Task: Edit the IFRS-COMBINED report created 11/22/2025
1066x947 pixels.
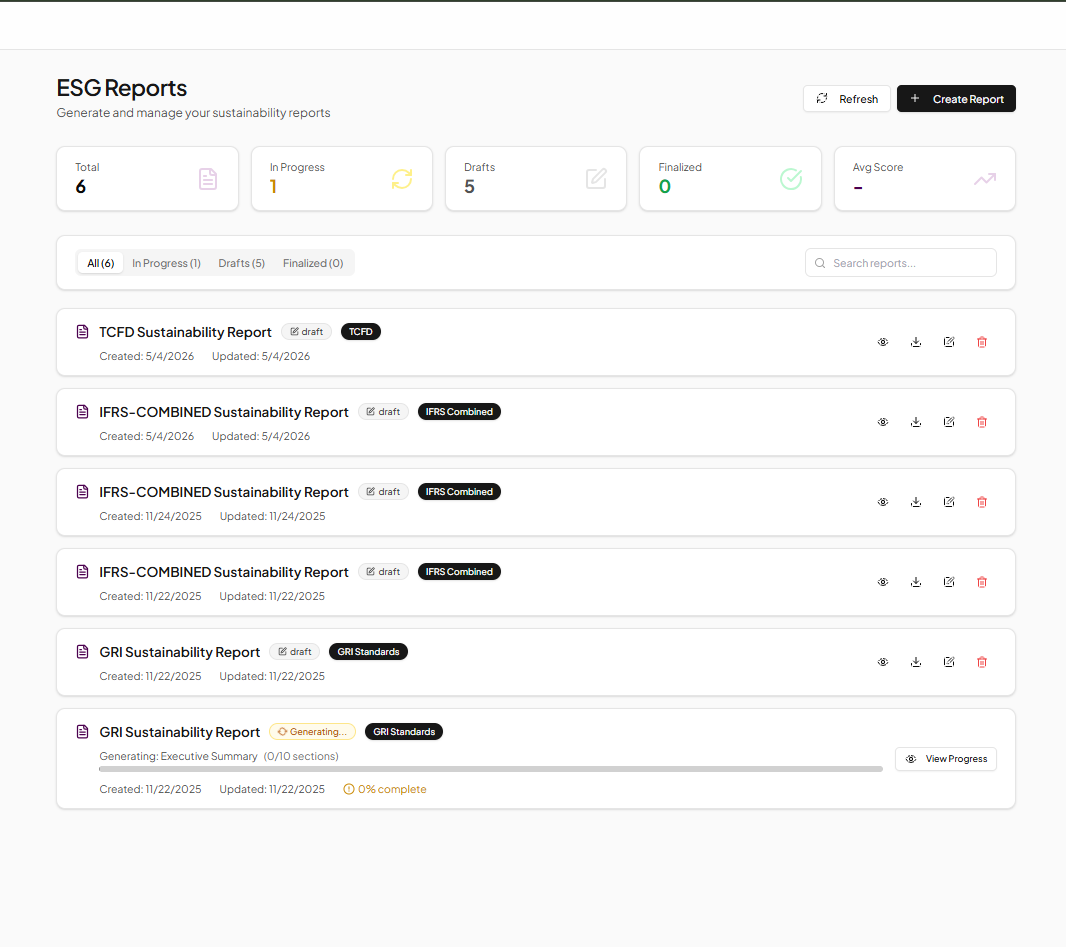Action: (x=949, y=582)
